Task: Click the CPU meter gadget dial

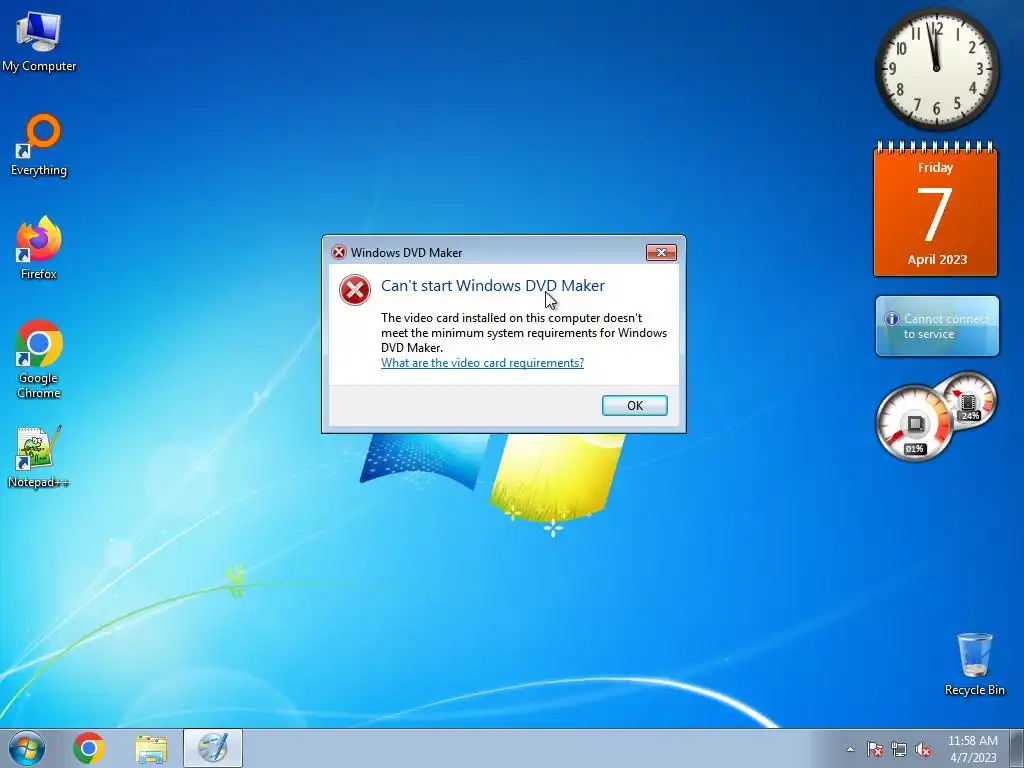Action: 914,423
